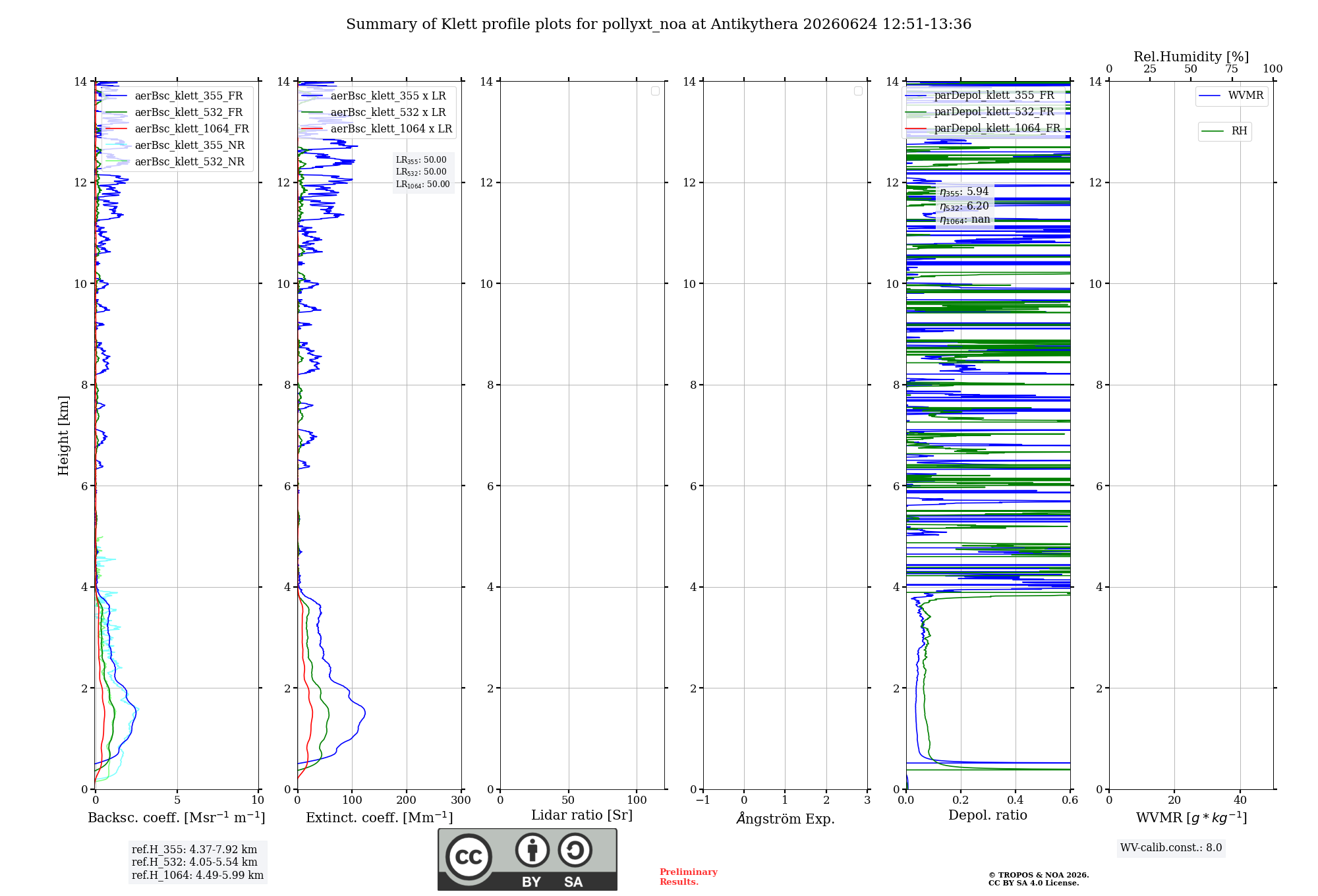
Task: Click the ref.H_355: 4.37-7.92 km text
Action: point(194,850)
